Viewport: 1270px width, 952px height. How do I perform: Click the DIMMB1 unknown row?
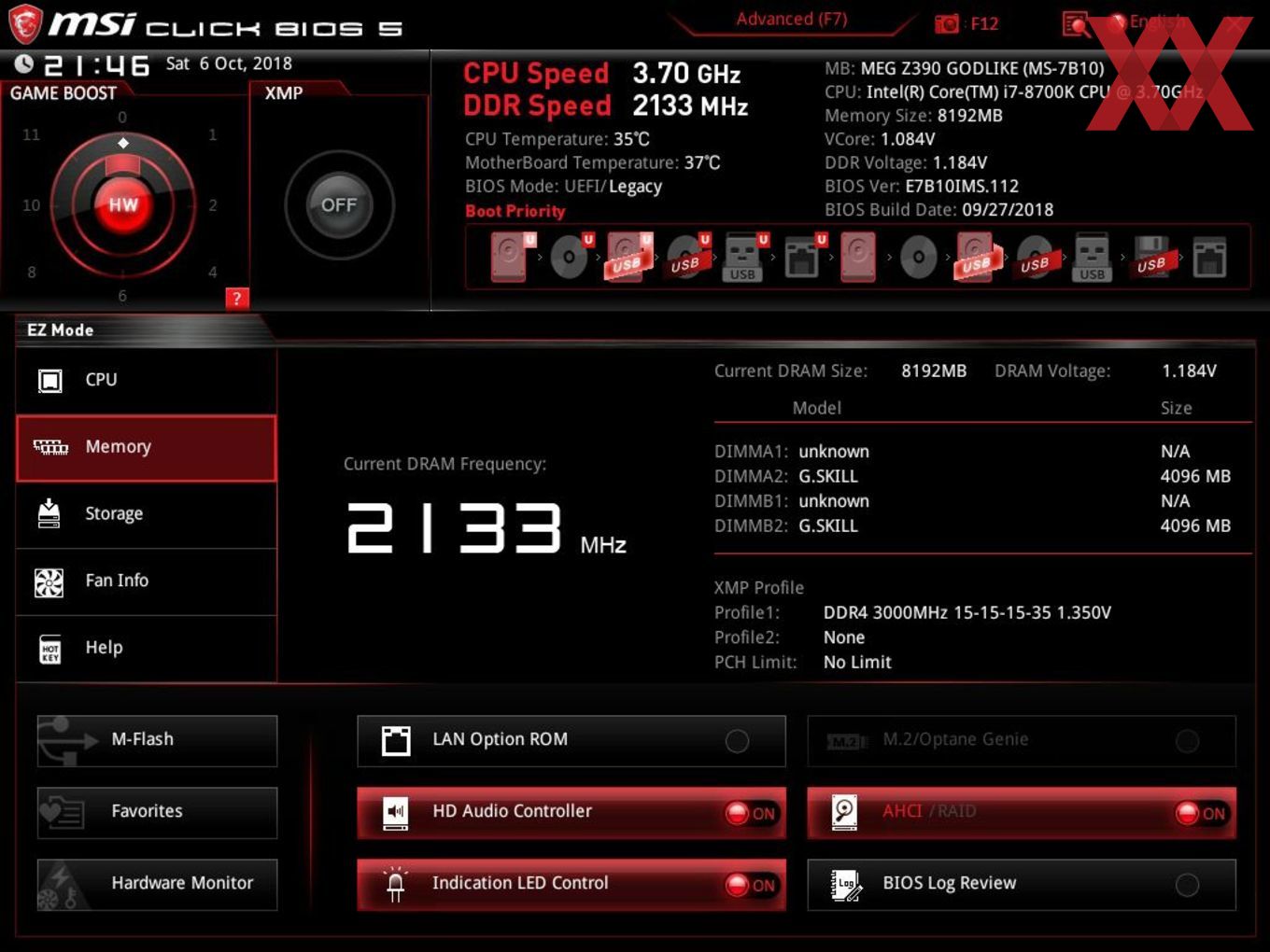(973, 501)
